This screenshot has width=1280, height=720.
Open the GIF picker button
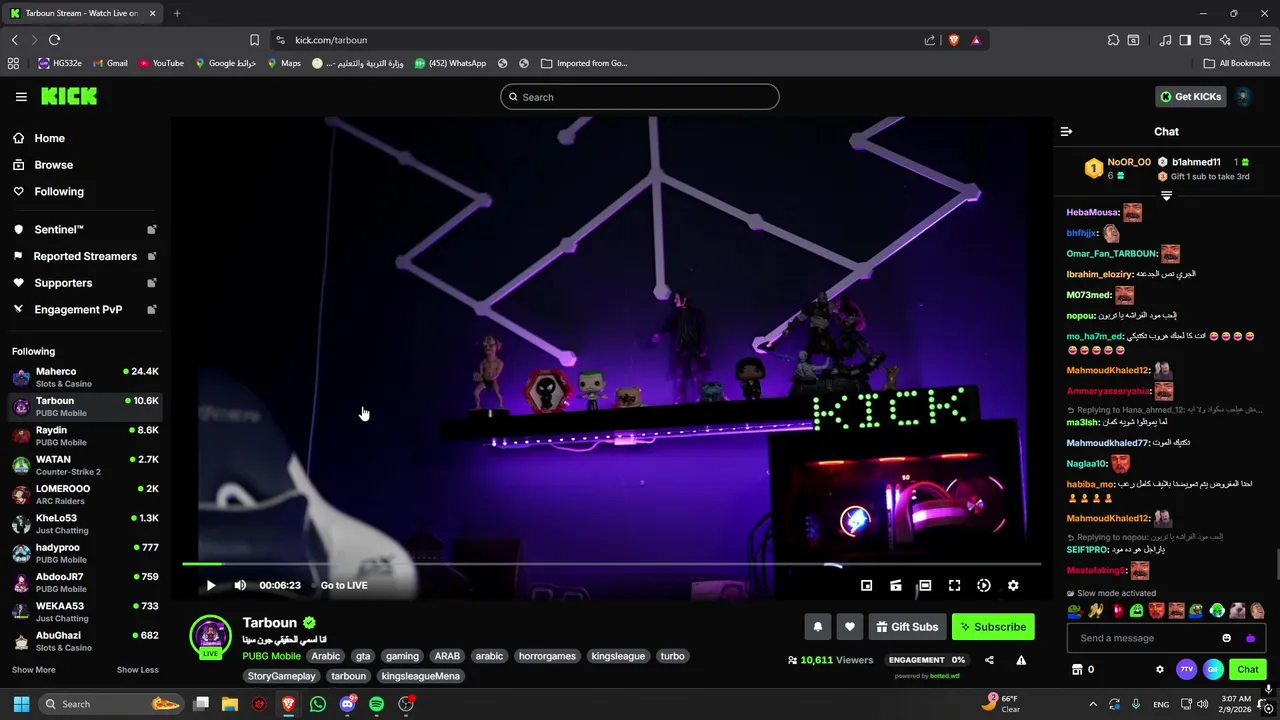point(1213,670)
